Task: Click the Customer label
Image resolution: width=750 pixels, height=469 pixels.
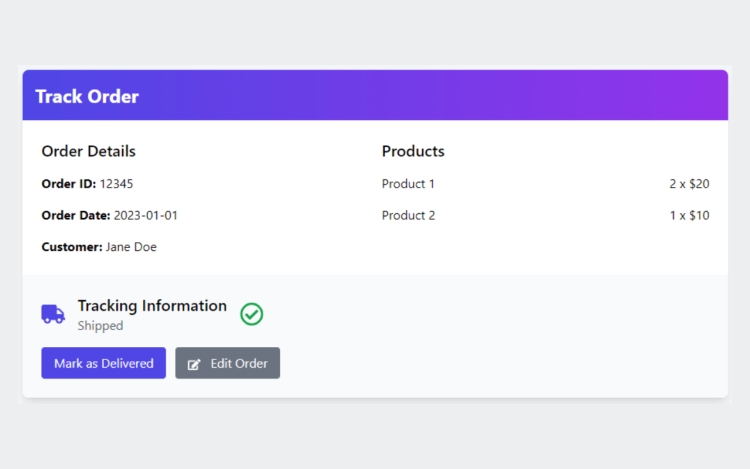Action: click(x=72, y=247)
